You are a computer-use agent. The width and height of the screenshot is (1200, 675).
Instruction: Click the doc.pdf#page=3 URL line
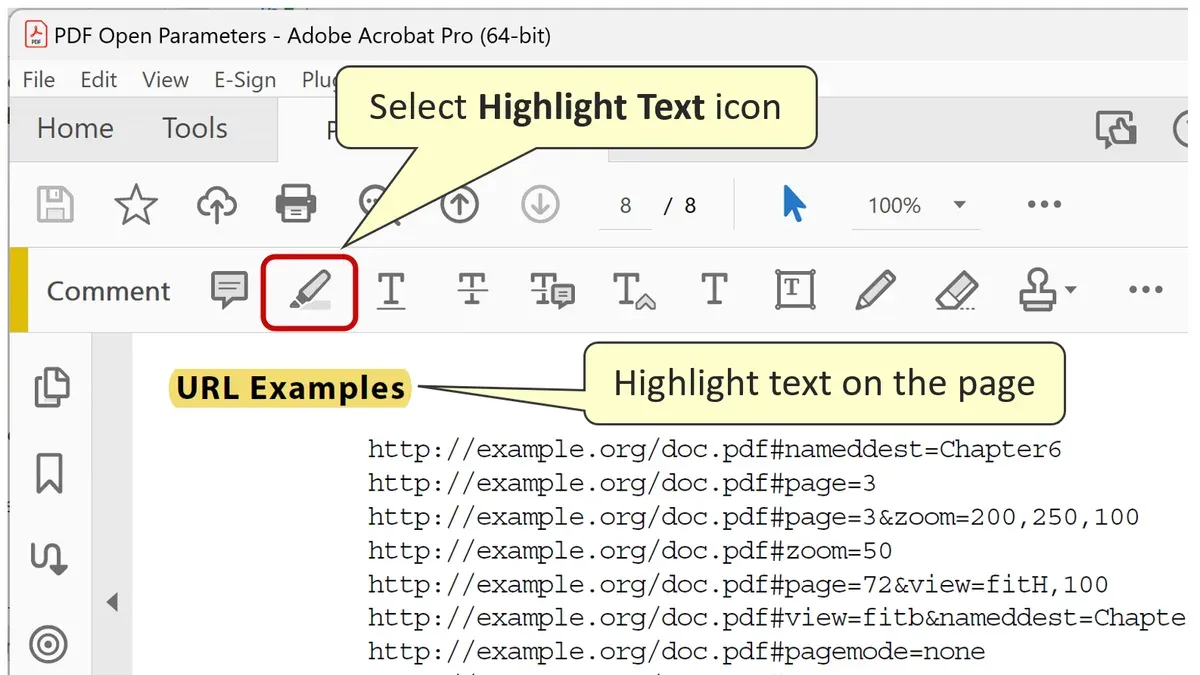[x=622, y=483]
